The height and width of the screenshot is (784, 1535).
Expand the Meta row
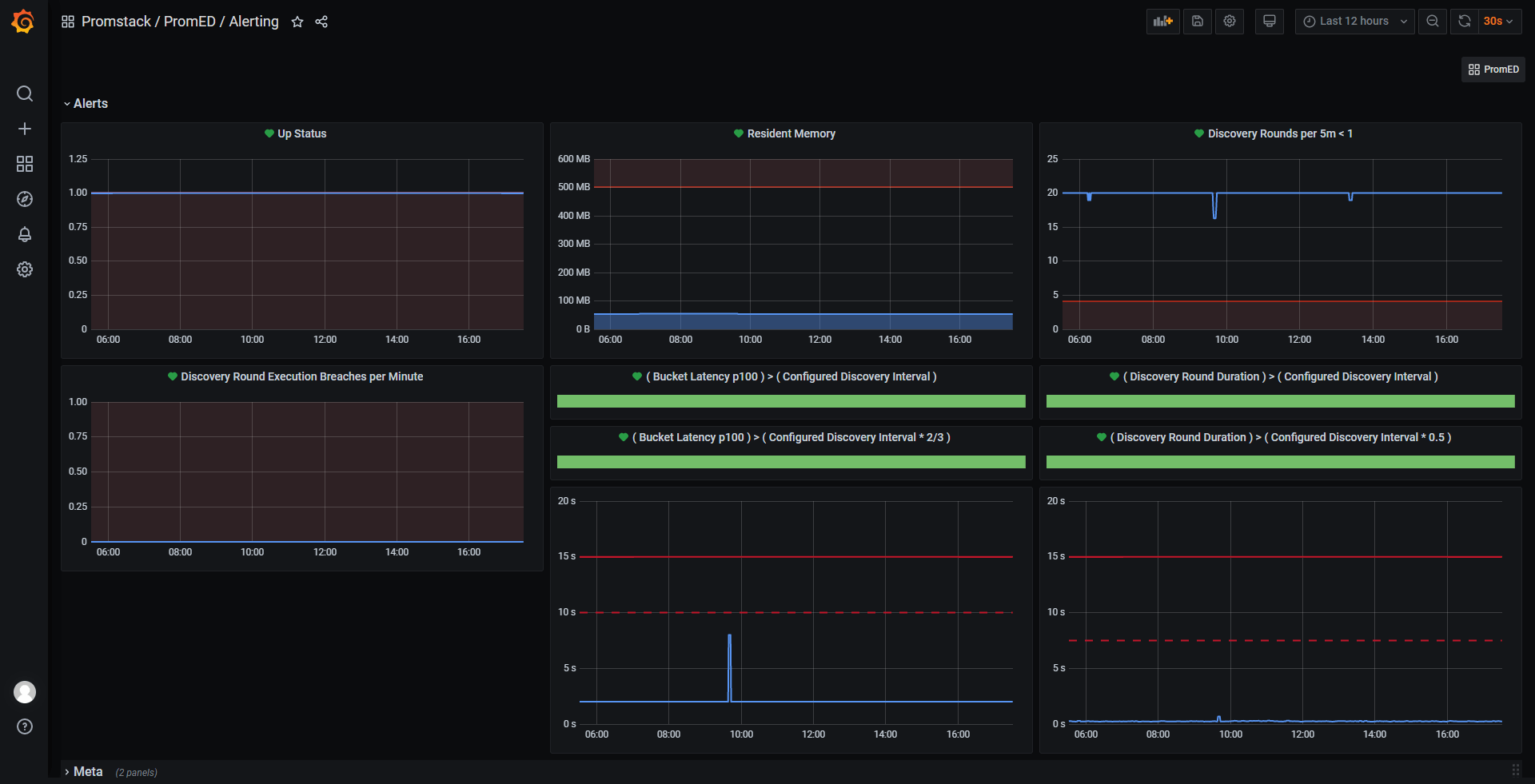point(88,771)
